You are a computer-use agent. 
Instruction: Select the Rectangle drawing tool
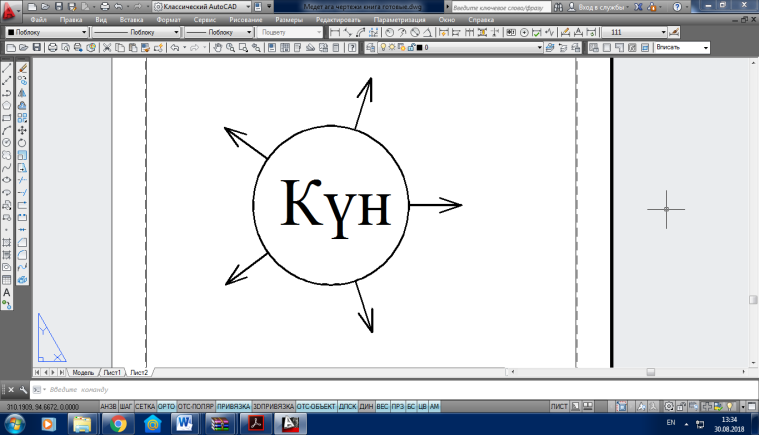7,118
